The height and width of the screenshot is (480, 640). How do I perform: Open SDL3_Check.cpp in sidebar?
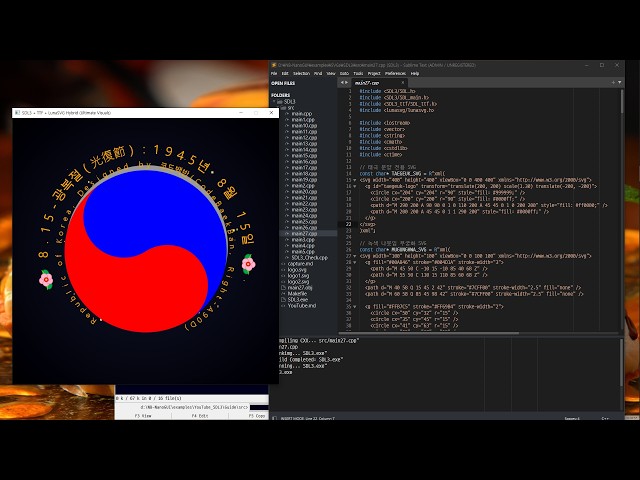coord(309,258)
